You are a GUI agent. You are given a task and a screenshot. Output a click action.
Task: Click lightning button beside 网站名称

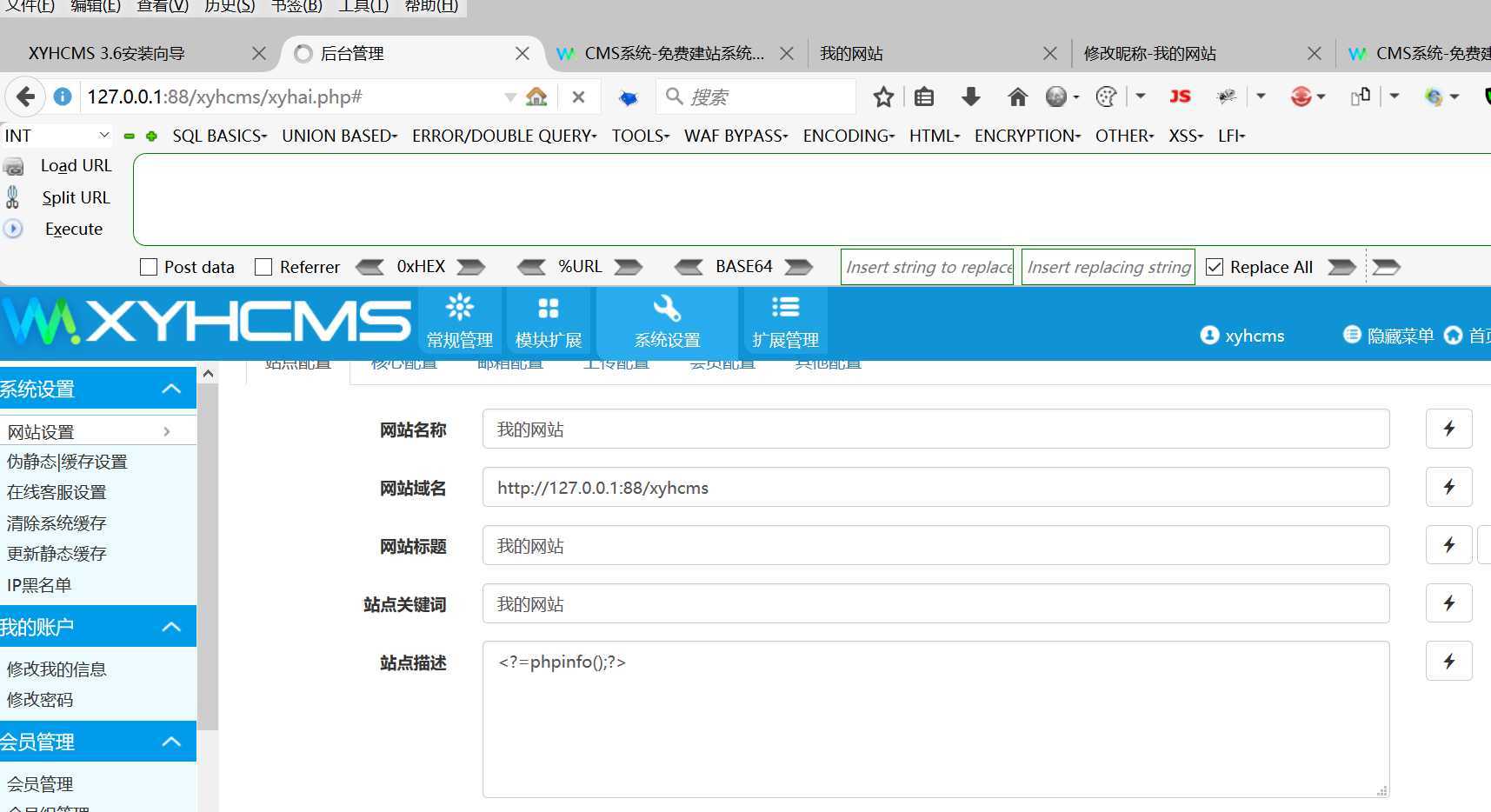[1449, 429]
